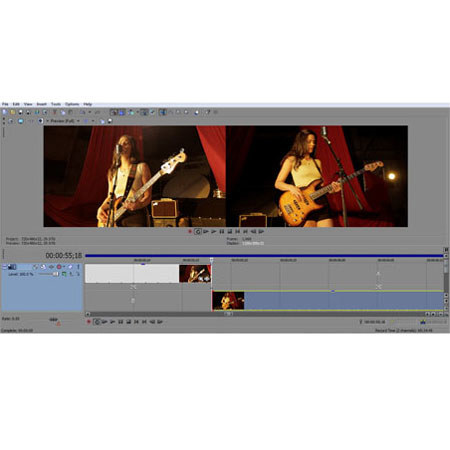This screenshot has width=450, height=450.
Task: Open the File menu
Action: [x=5, y=104]
